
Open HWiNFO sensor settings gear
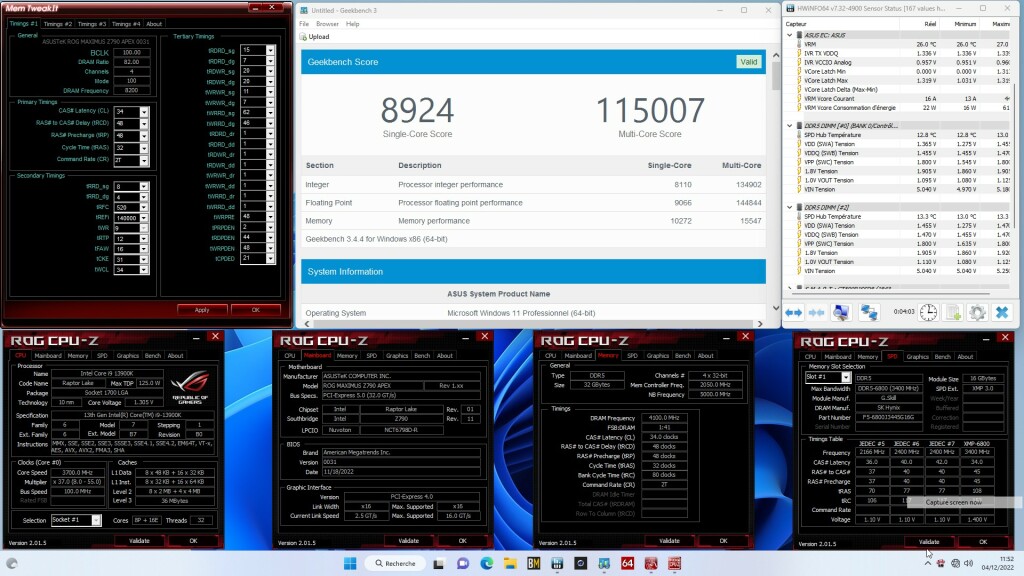[x=977, y=313]
